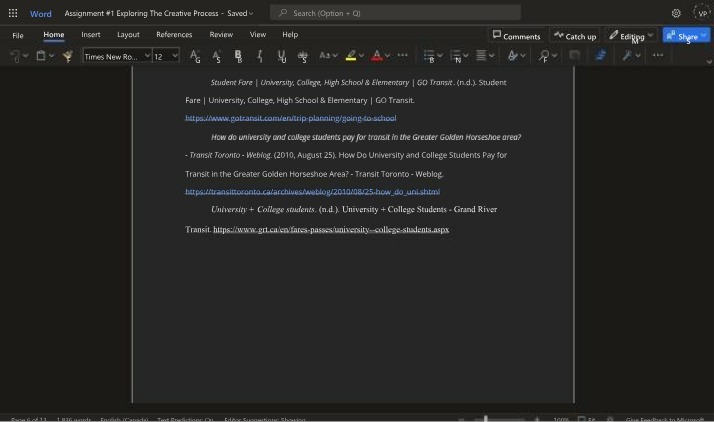Click the Catch up button
Screen dimensions: 714x422
pos(575,36)
